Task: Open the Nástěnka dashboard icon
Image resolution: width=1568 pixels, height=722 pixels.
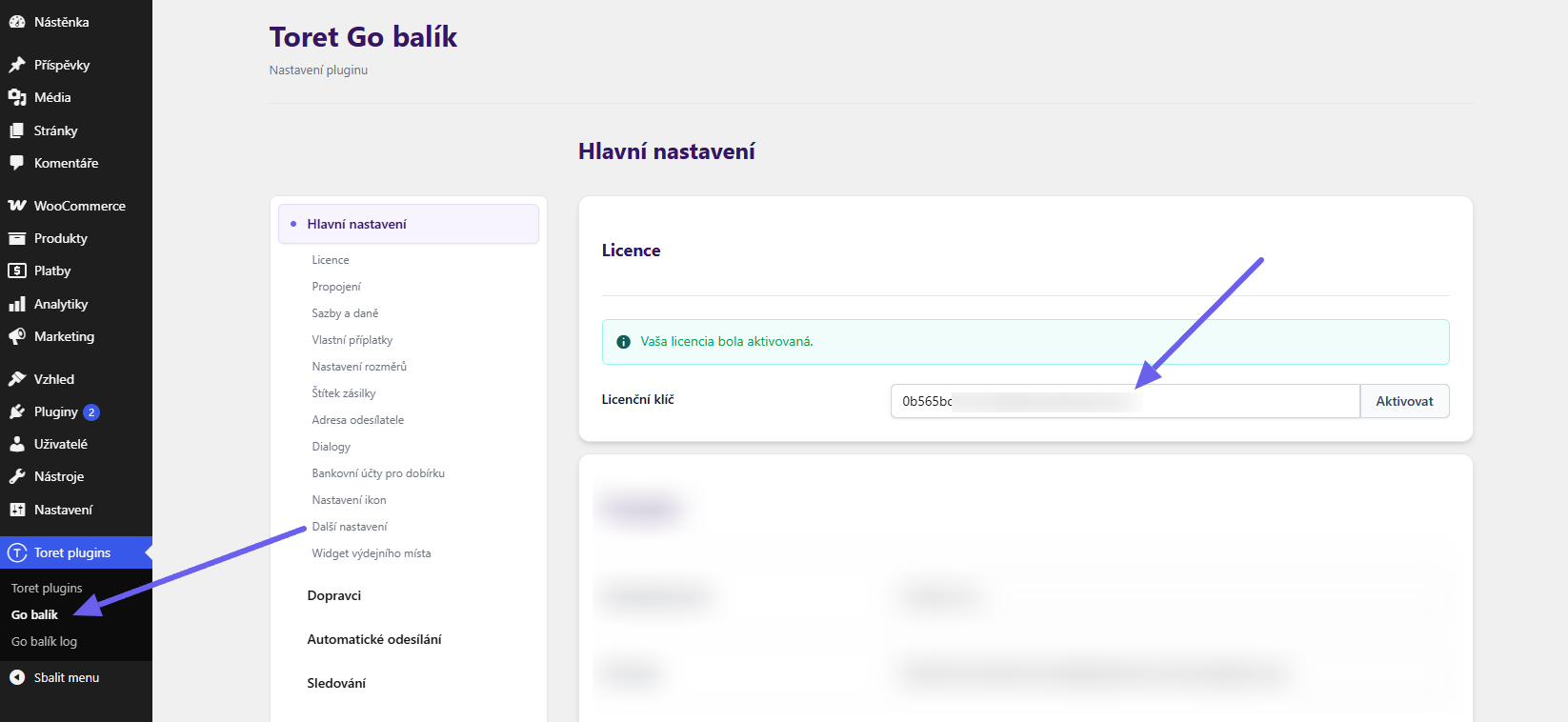Action: pos(17,22)
